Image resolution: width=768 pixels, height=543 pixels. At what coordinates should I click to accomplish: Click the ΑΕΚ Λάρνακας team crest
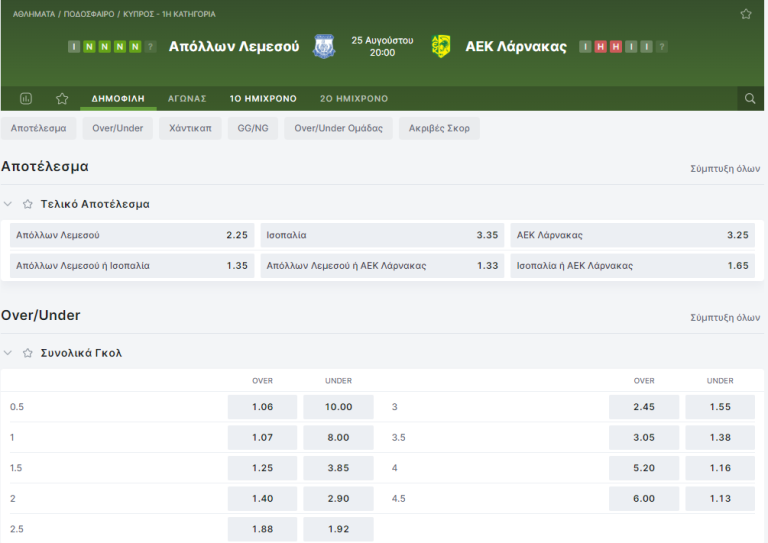pyautogui.click(x=440, y=46)
